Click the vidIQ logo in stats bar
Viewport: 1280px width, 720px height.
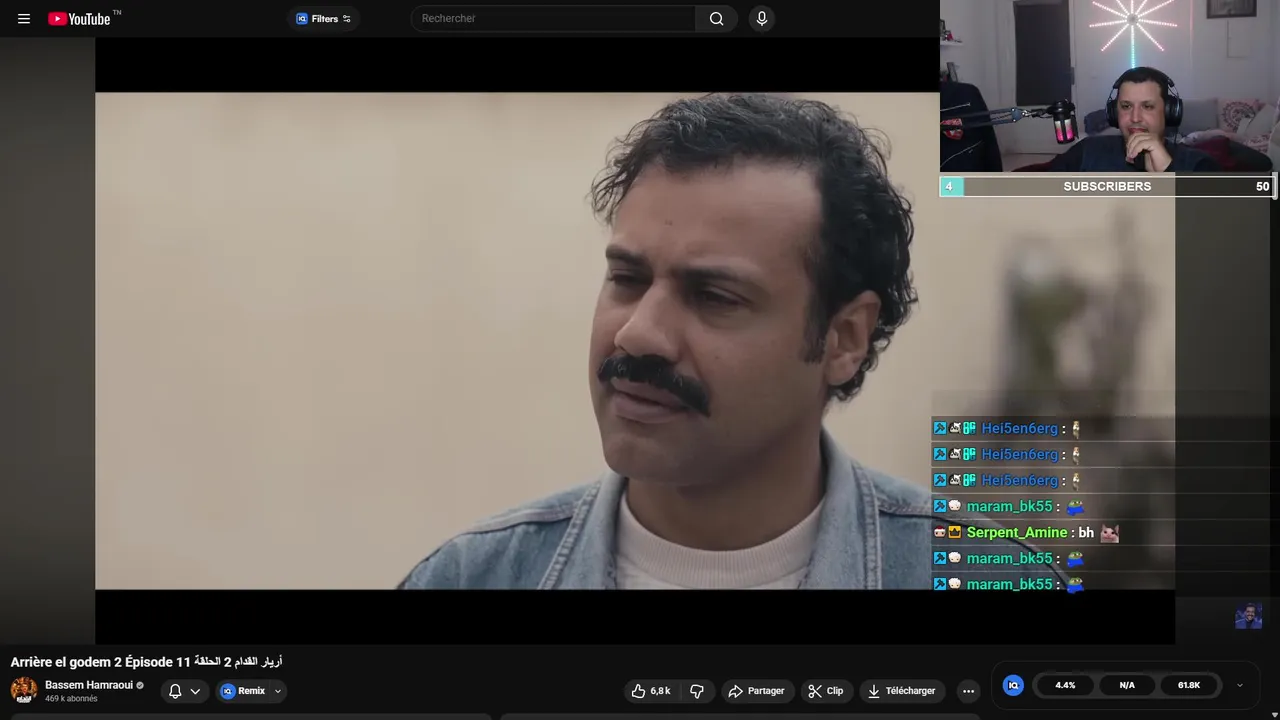(x=1013, y=685)
